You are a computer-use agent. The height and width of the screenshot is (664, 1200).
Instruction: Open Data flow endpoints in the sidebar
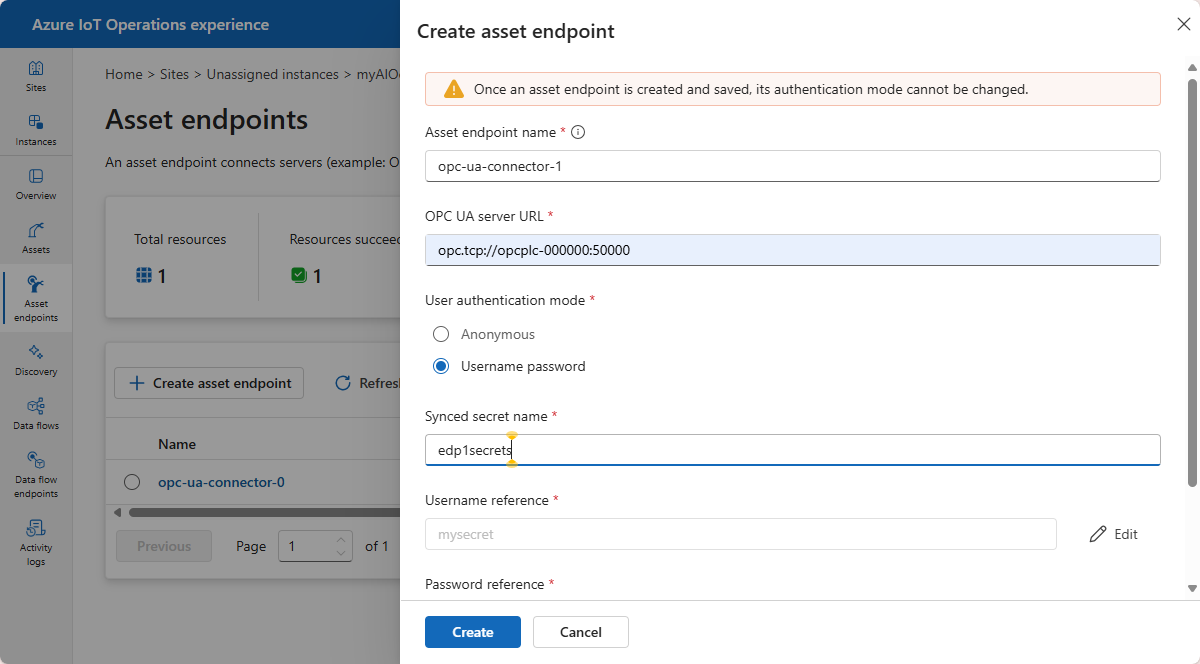point(36,474)
